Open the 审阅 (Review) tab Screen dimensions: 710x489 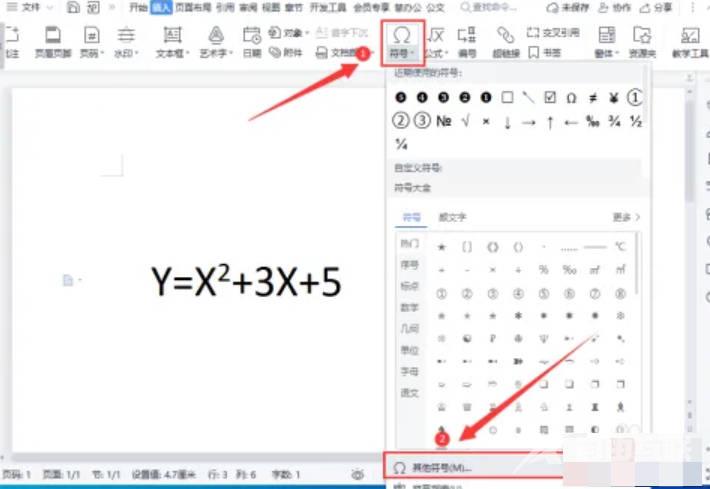248,7
